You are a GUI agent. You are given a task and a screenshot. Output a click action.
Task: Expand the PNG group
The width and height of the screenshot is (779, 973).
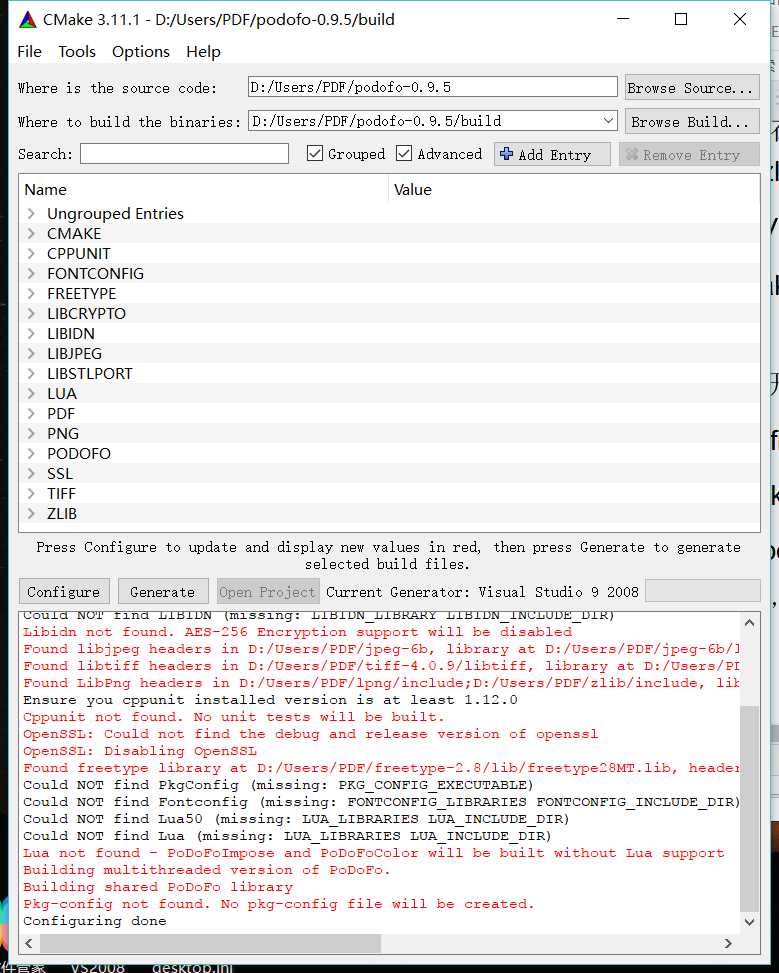(x=31, y=433)
